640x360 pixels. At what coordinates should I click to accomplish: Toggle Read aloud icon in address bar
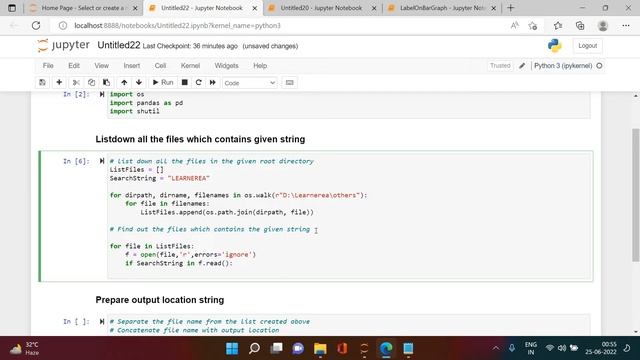tap(514, 25)
